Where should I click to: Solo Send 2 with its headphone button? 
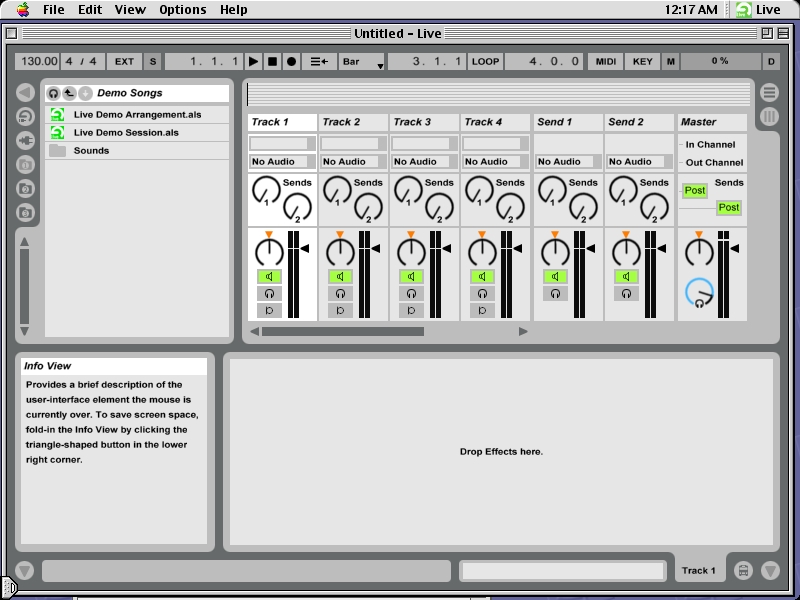626,293
